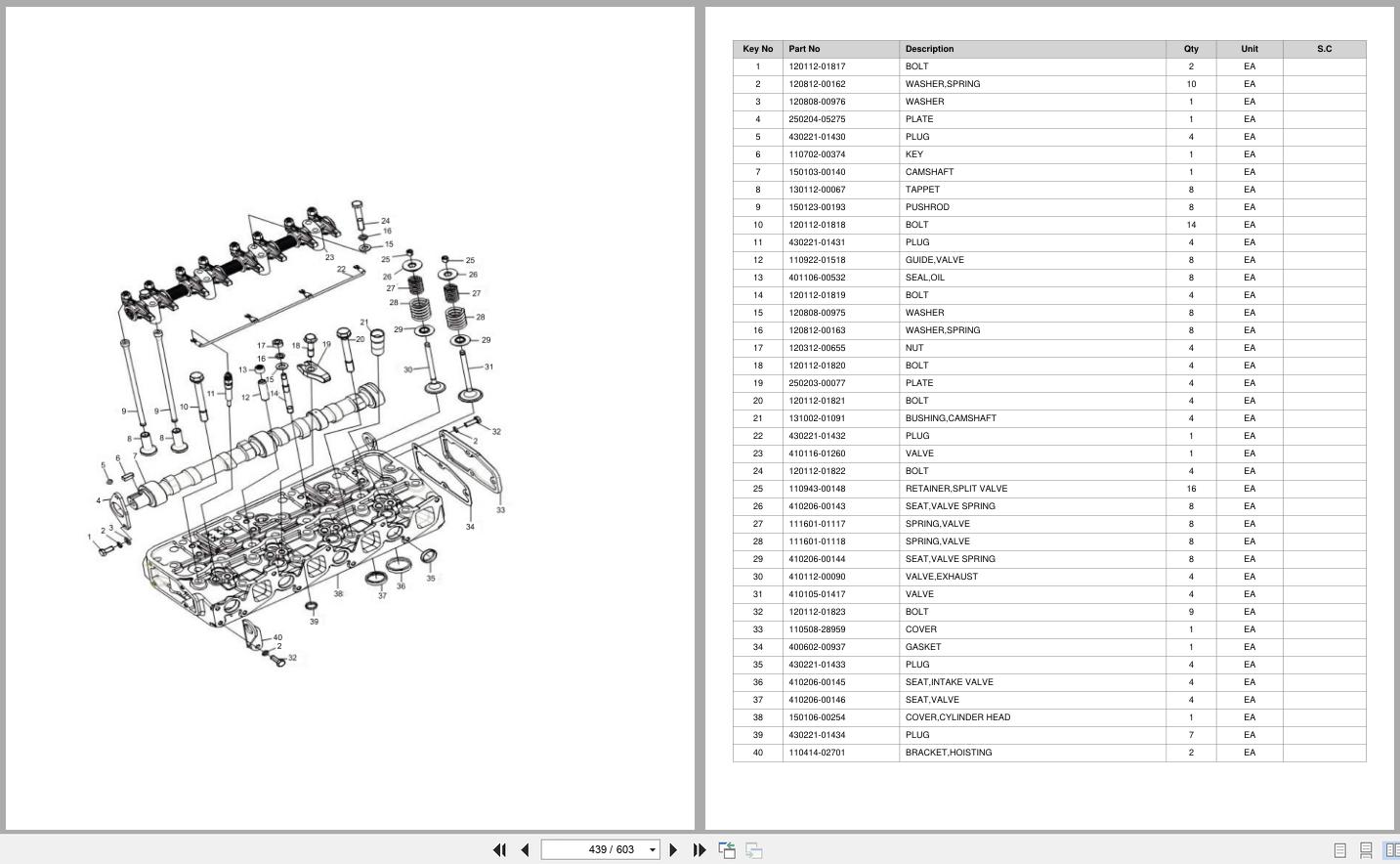
Task: Click the Unit column header
Action: (1250, 49)
